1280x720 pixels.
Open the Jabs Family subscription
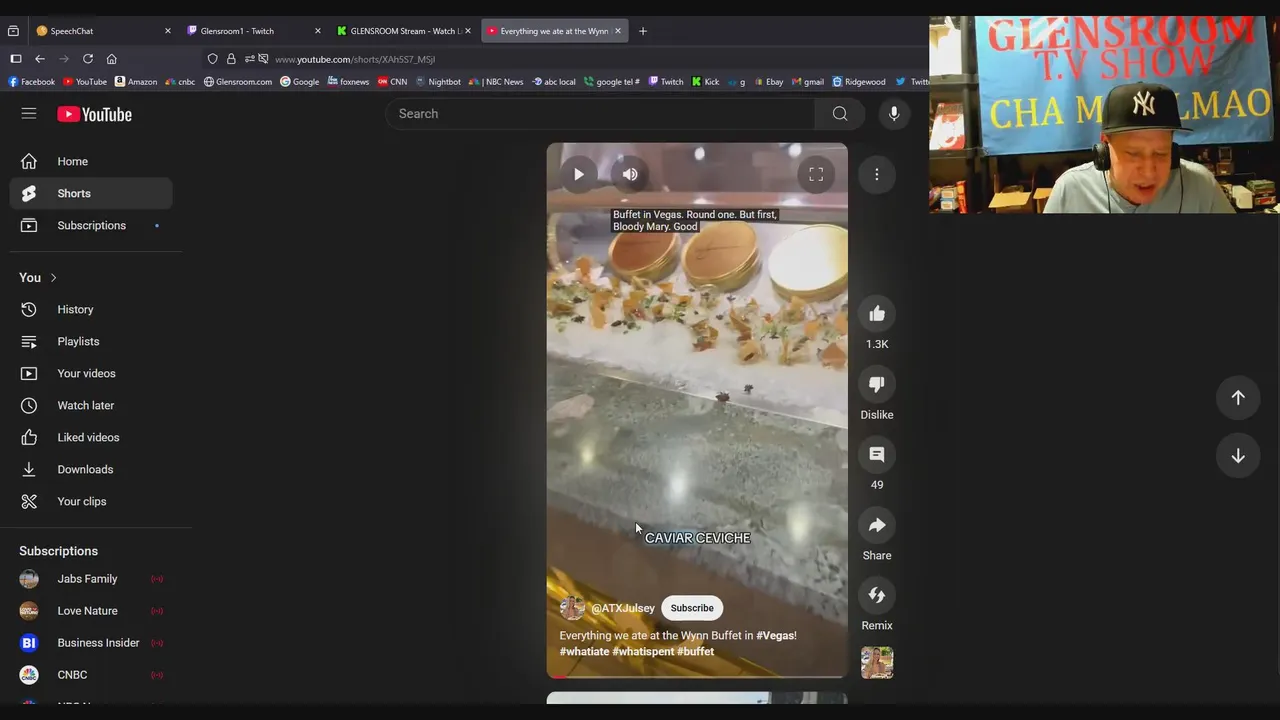91,579
